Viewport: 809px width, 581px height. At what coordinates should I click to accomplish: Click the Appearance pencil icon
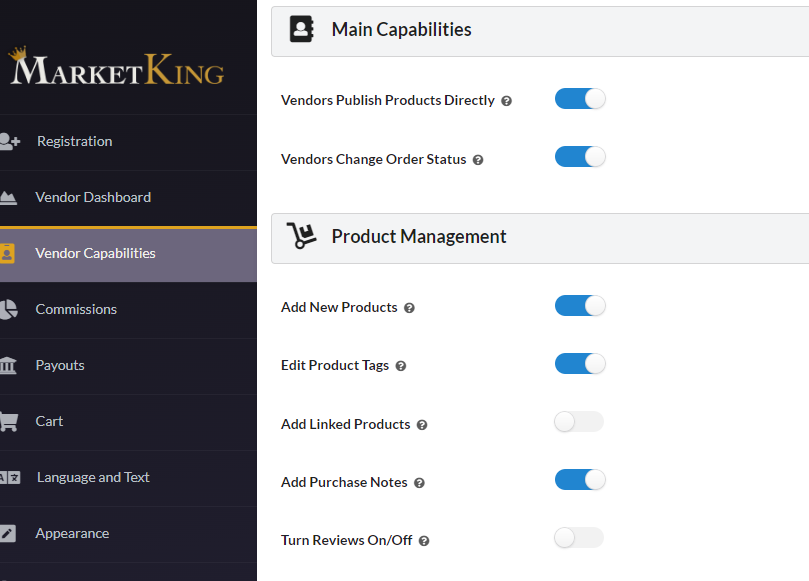coord(8,534)
